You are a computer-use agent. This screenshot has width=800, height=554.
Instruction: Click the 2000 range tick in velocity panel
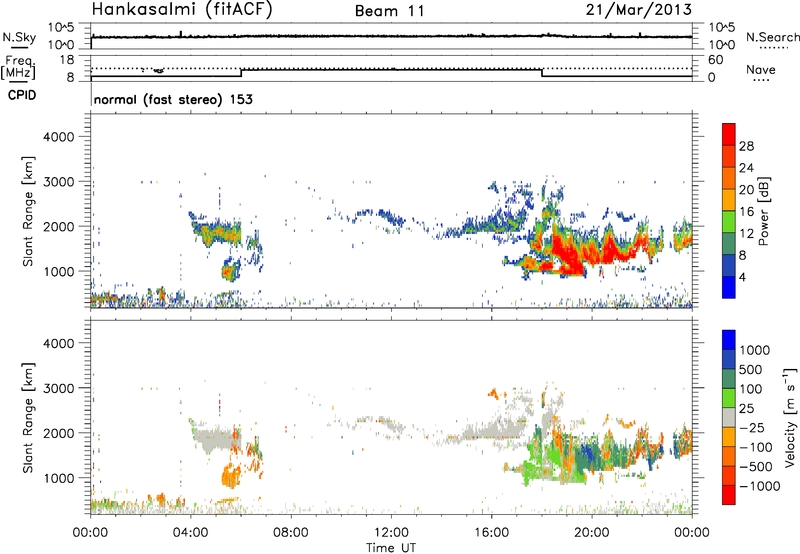pyautogui.click(x=59, y=433)
